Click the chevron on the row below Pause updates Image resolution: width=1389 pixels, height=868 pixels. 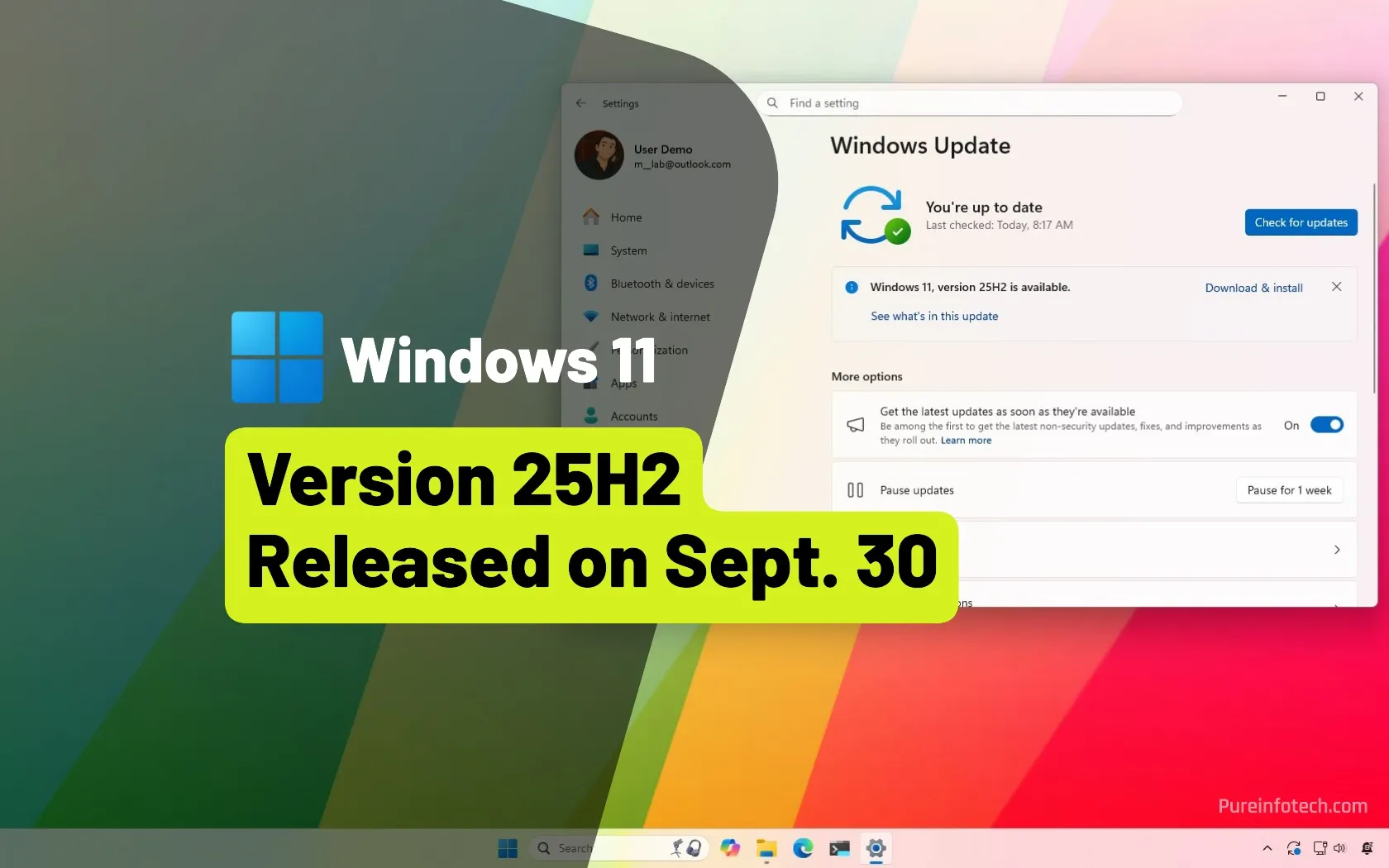click(x=1337, y=550)
